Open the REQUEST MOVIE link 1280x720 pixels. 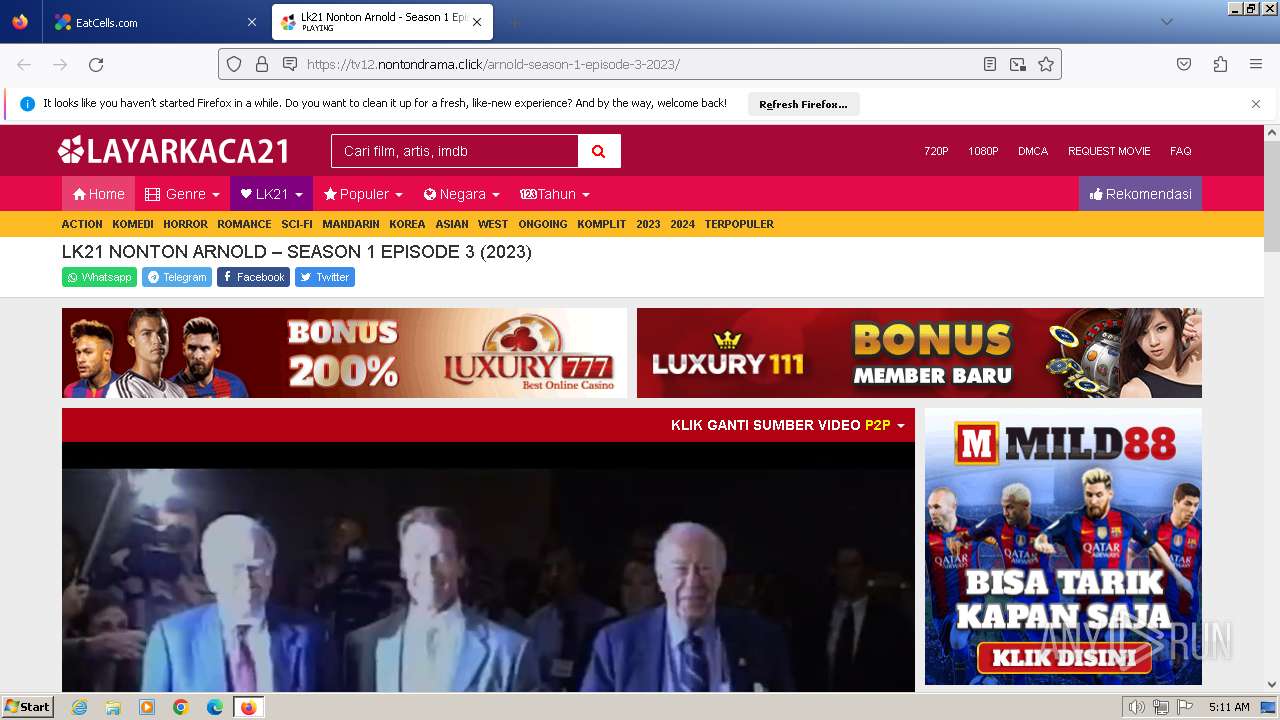[1109, 151]
